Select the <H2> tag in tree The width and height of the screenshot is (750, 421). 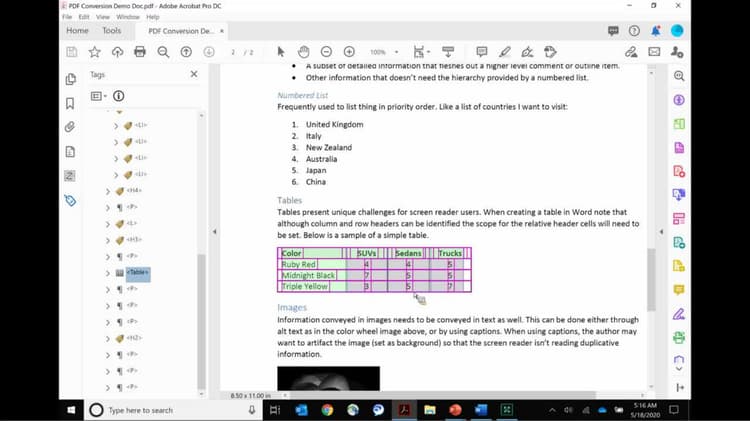[134, 338]
